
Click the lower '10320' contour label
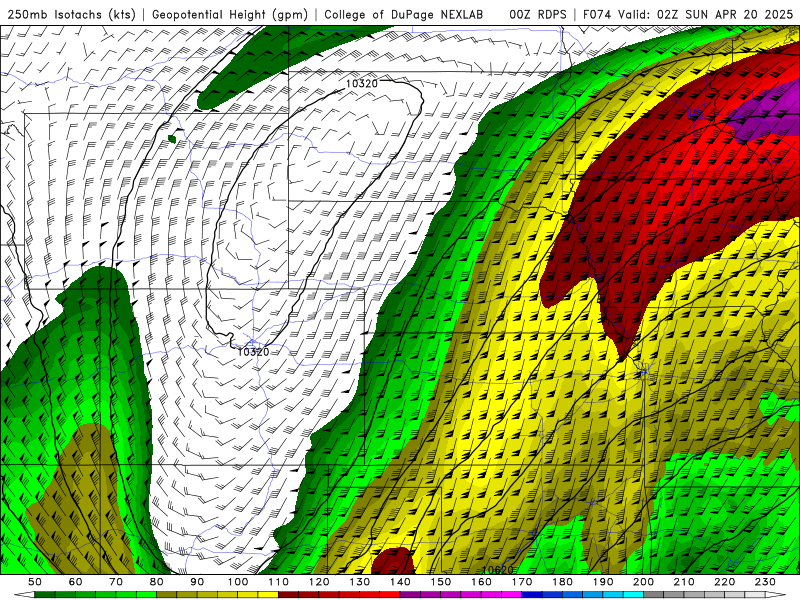[253, 352]
